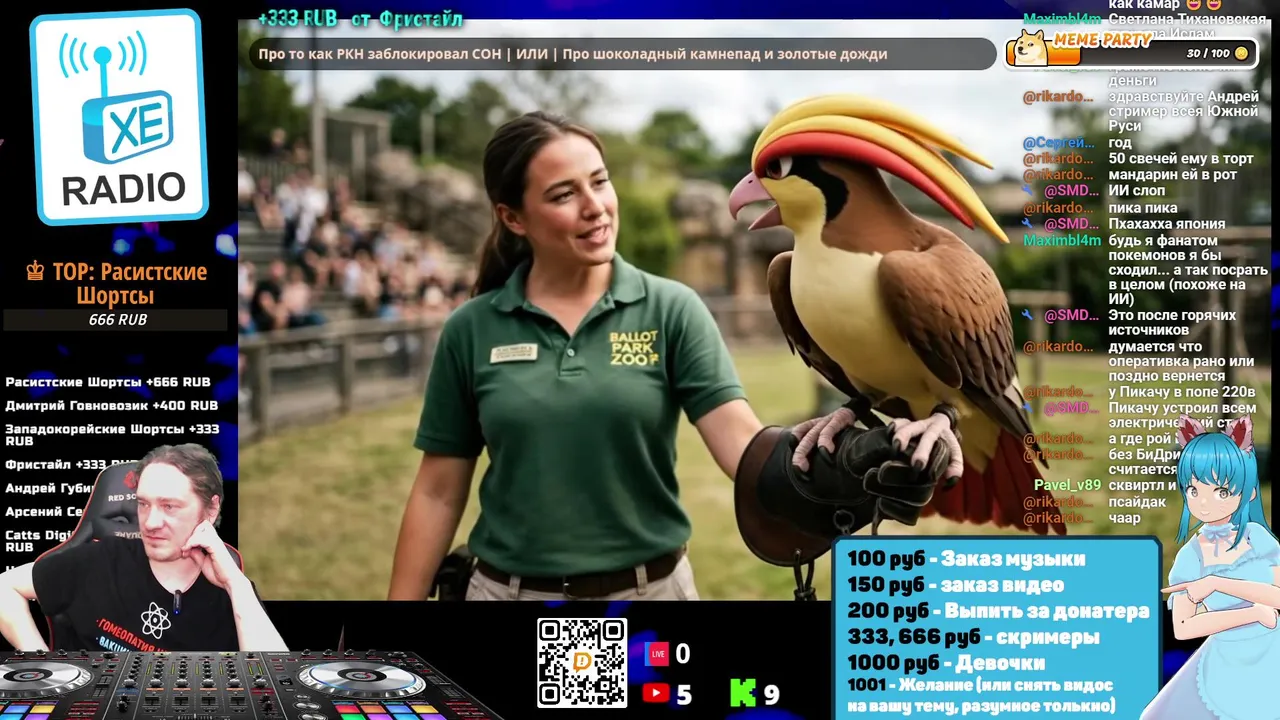Click the 666 RUB top donation amount
This screenshot has width=1280, height=720.
(x=117, y=320)
